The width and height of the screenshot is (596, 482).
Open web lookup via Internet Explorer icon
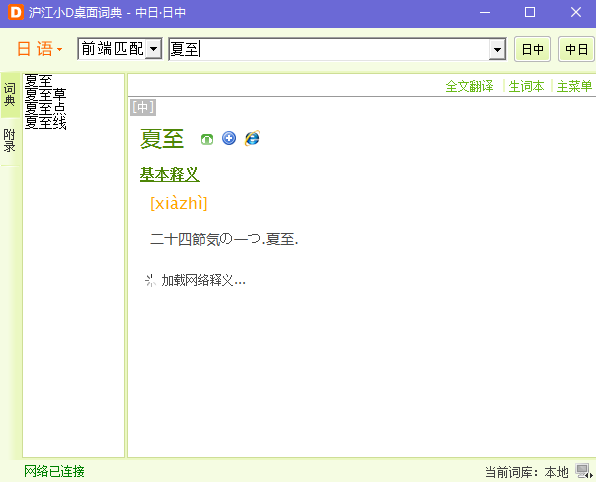[252, 138]
